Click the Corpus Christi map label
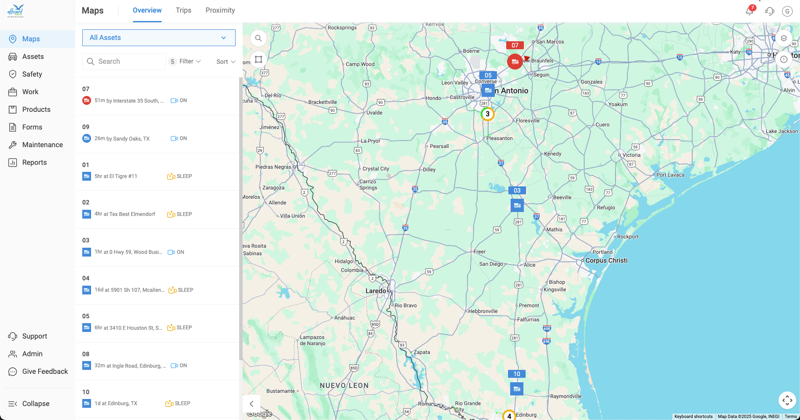Screen dimensions: 800x420 click(607, 260)
